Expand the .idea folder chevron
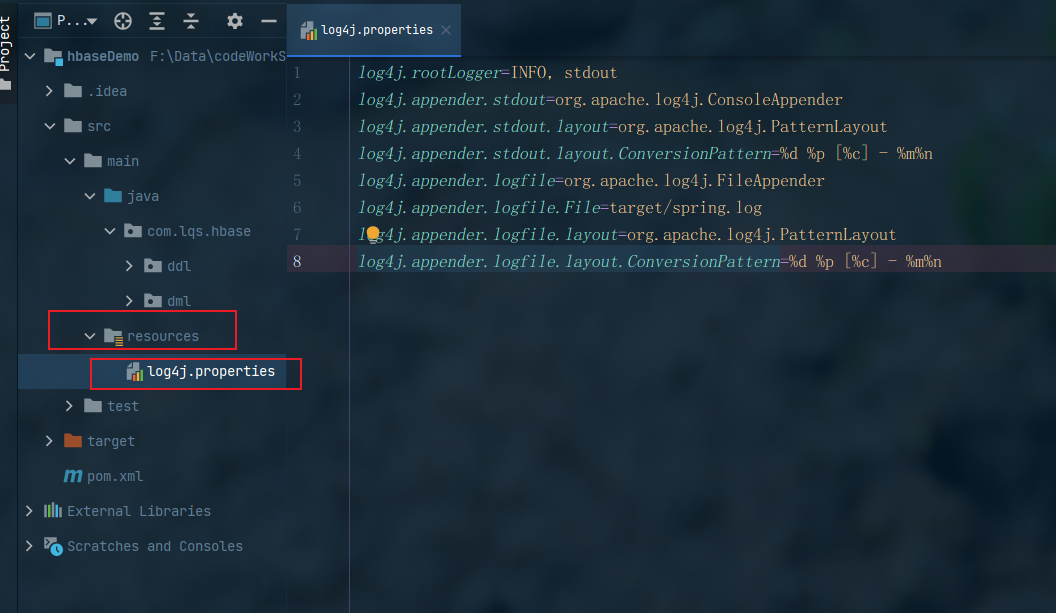Image resolution: width=1056 pixels, height=613 pixels. [x=49, y=91]
